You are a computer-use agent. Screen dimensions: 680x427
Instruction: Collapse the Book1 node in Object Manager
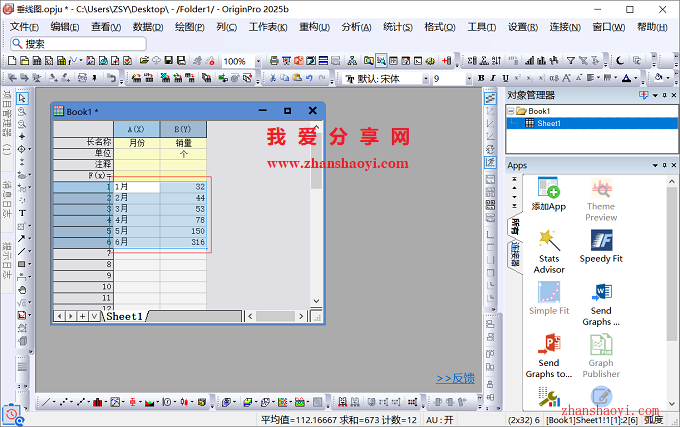point(511,111)
